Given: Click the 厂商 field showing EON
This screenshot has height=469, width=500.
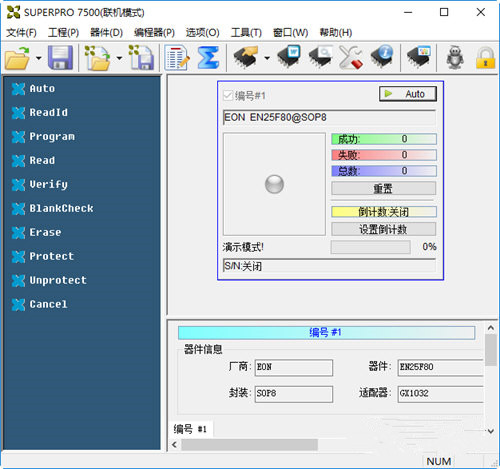Looking at the screenshot, I should tap(294, 367).
